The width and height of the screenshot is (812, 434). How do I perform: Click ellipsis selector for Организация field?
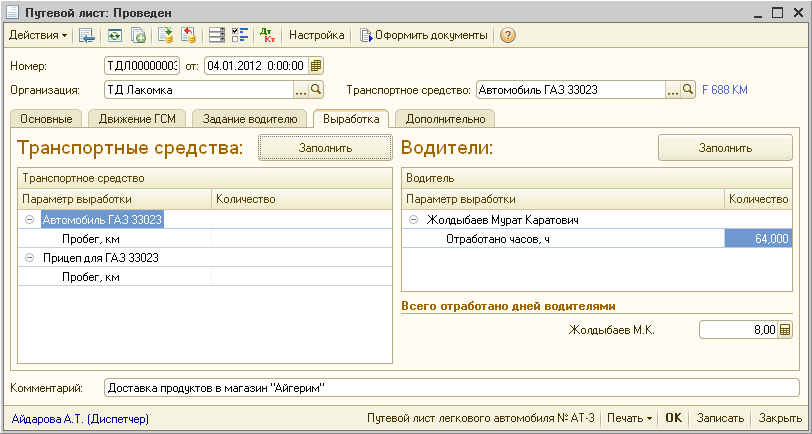point(301,90)
